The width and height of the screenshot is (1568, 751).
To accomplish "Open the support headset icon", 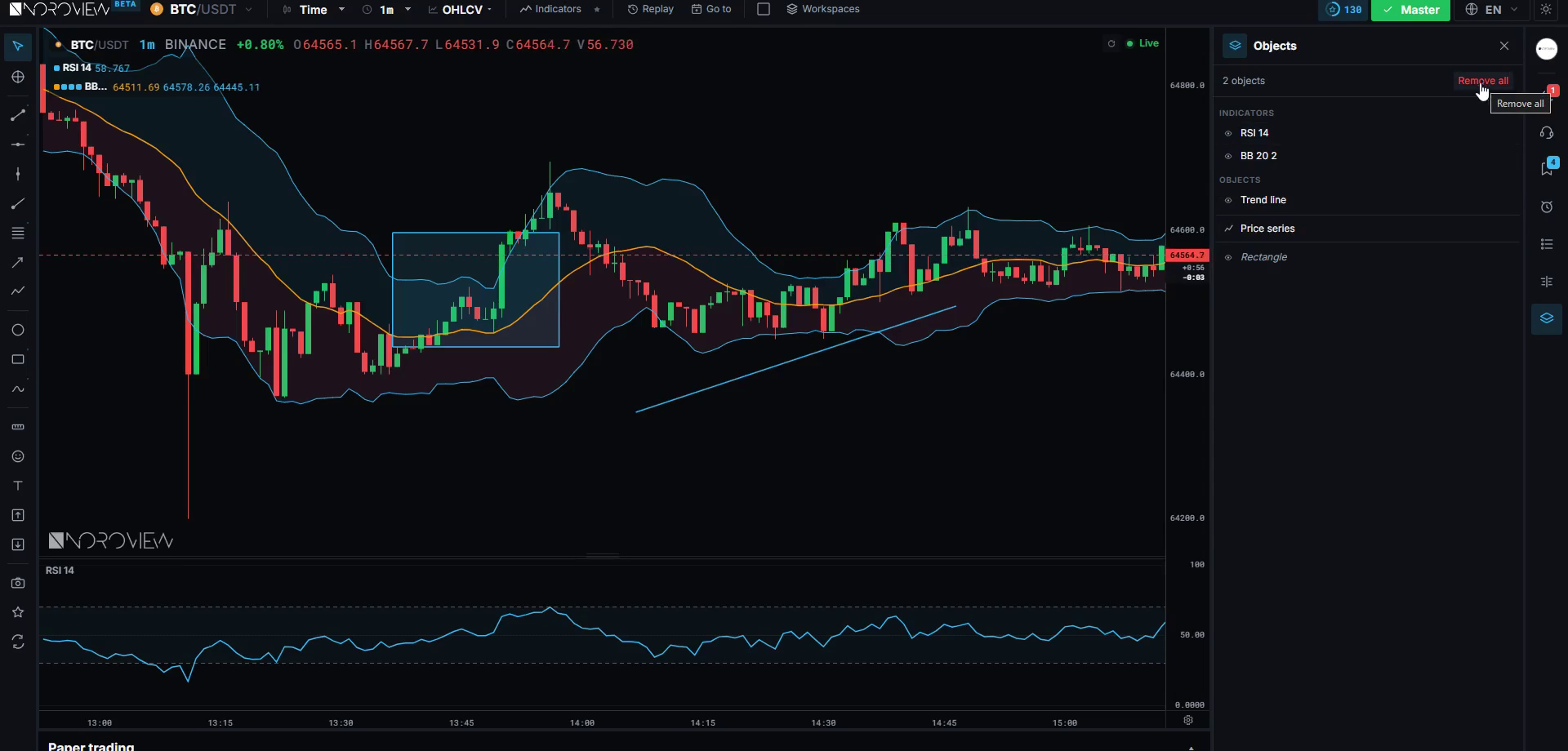I will (1547, 132).
